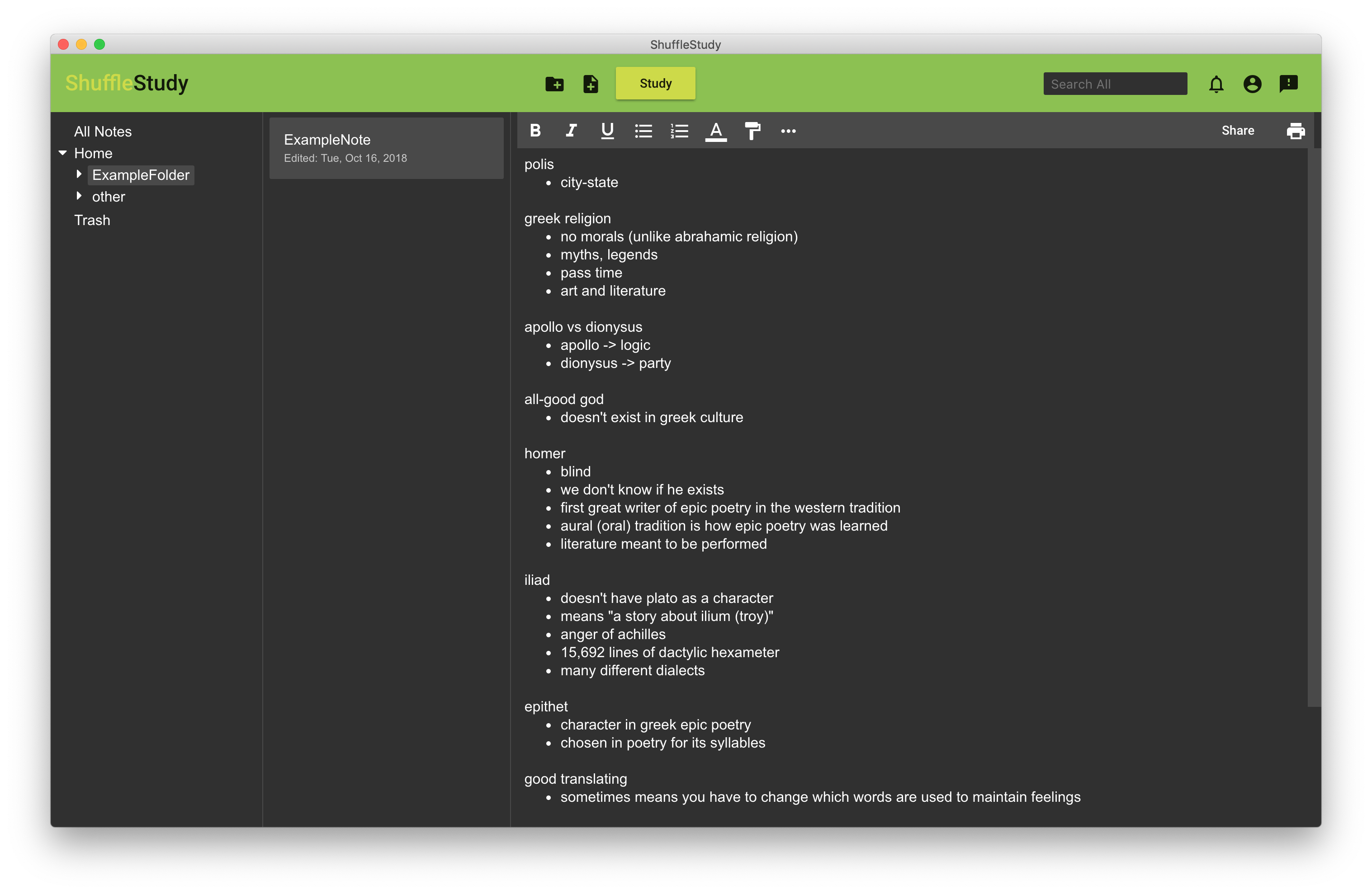Insert a numbered list
Viewport: 1372px width, 894px height.
[680, 132]
